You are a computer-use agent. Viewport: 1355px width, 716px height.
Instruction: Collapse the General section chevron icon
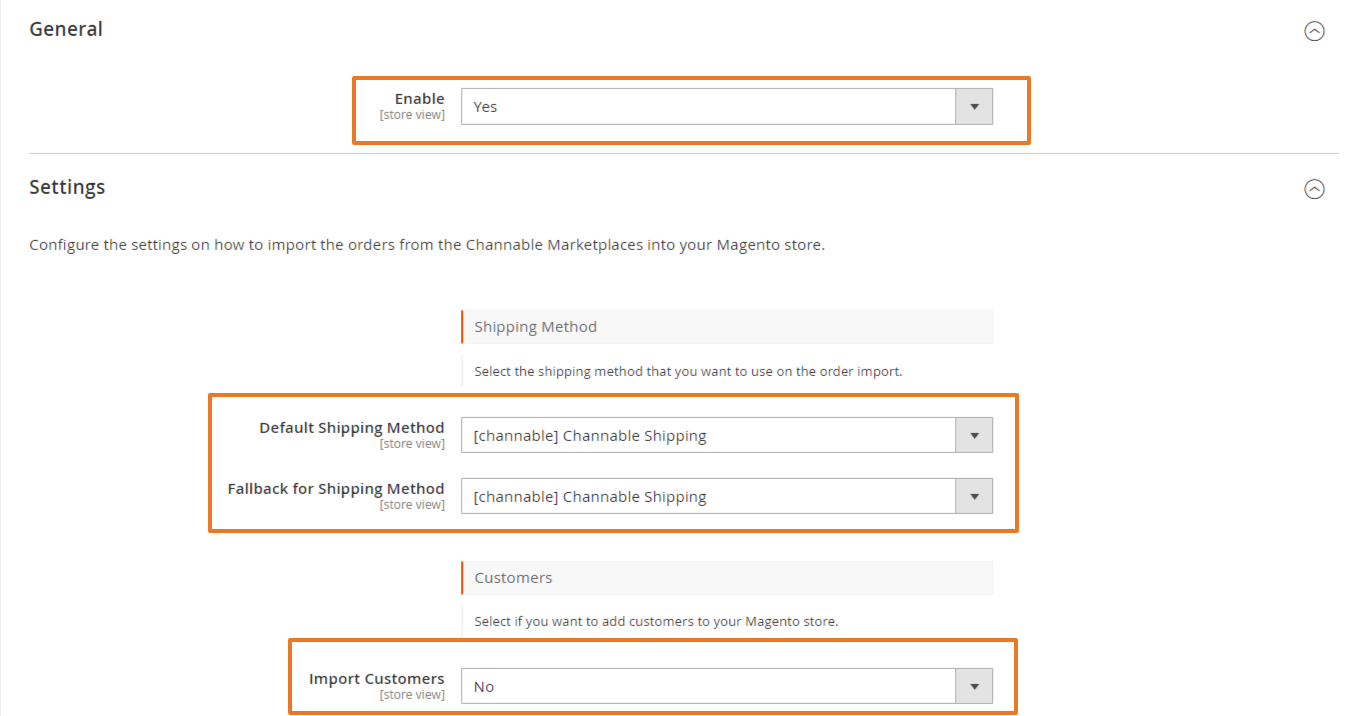[1315, 31]
